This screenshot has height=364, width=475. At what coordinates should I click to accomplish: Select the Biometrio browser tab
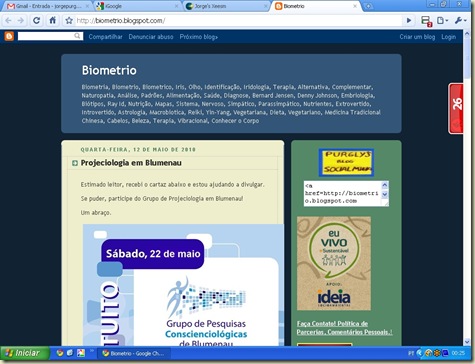(x=317, y=6)
